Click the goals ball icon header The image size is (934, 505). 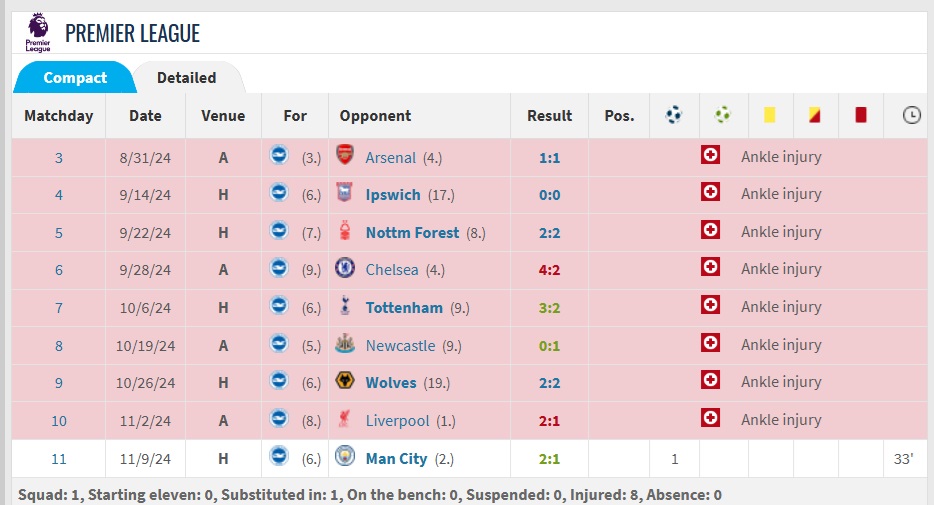click(674, 114)
